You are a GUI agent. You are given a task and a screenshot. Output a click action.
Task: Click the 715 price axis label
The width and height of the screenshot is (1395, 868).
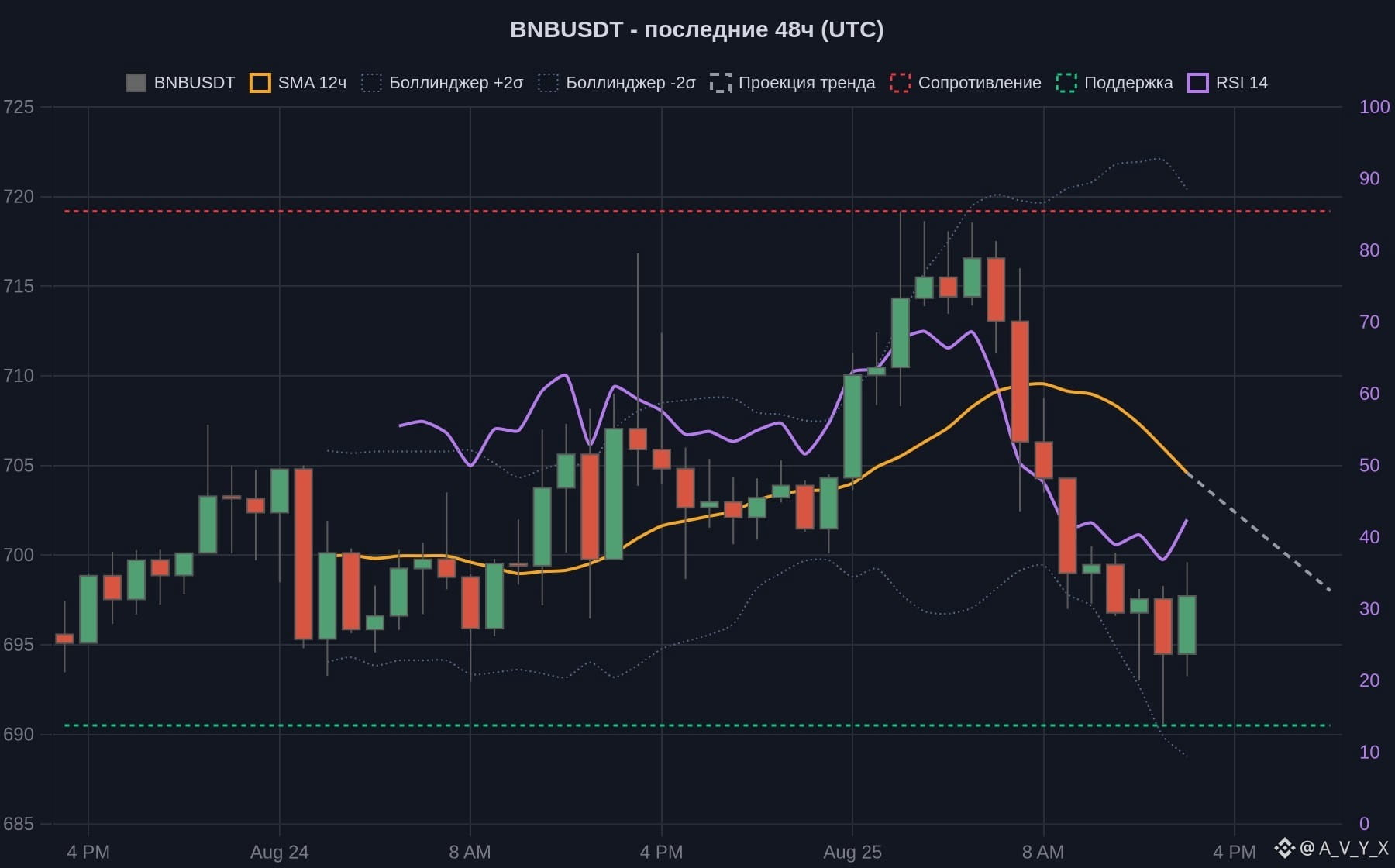coord(19,286)
